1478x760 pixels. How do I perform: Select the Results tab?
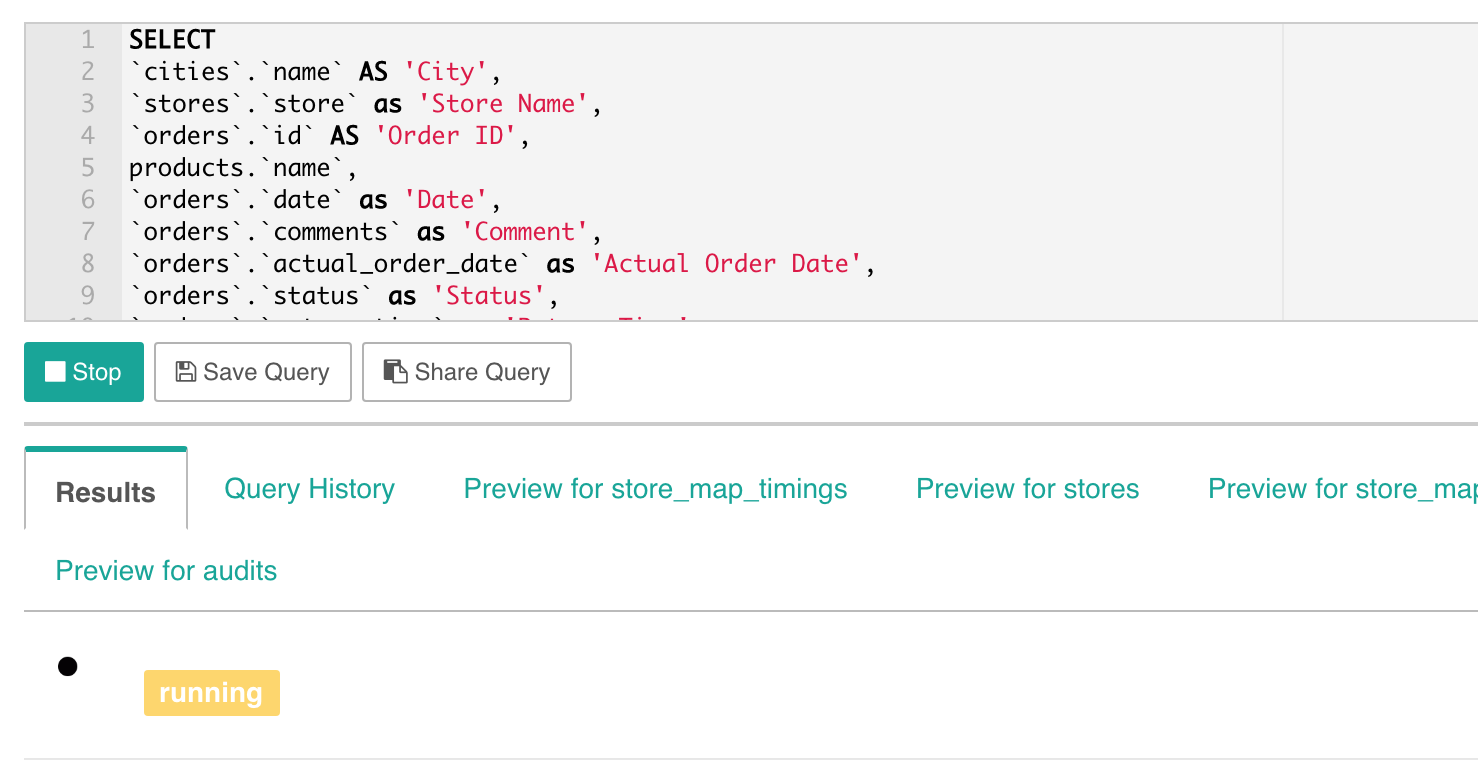tap(105, 492)
